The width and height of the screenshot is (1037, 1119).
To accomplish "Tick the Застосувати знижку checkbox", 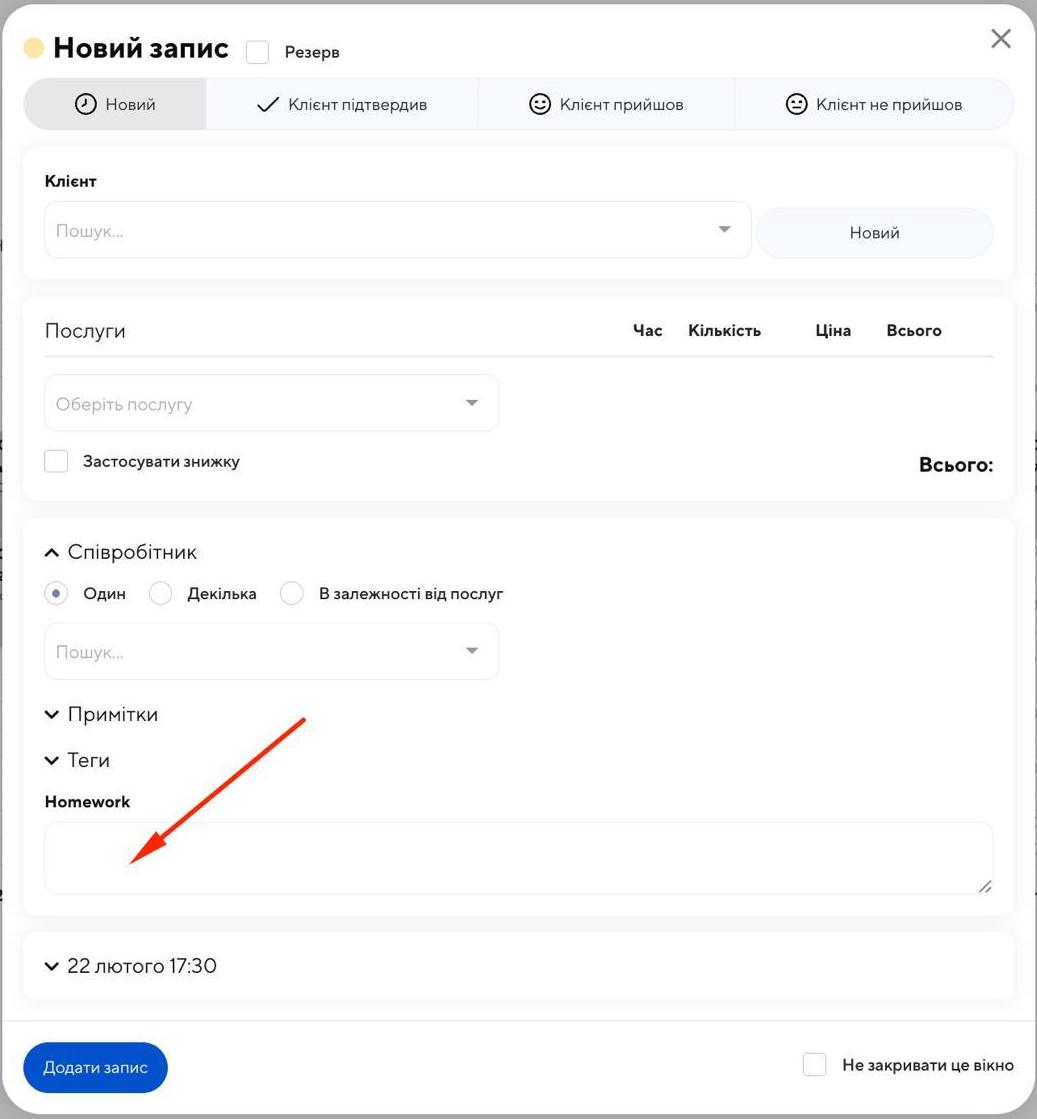I will 57,461.
